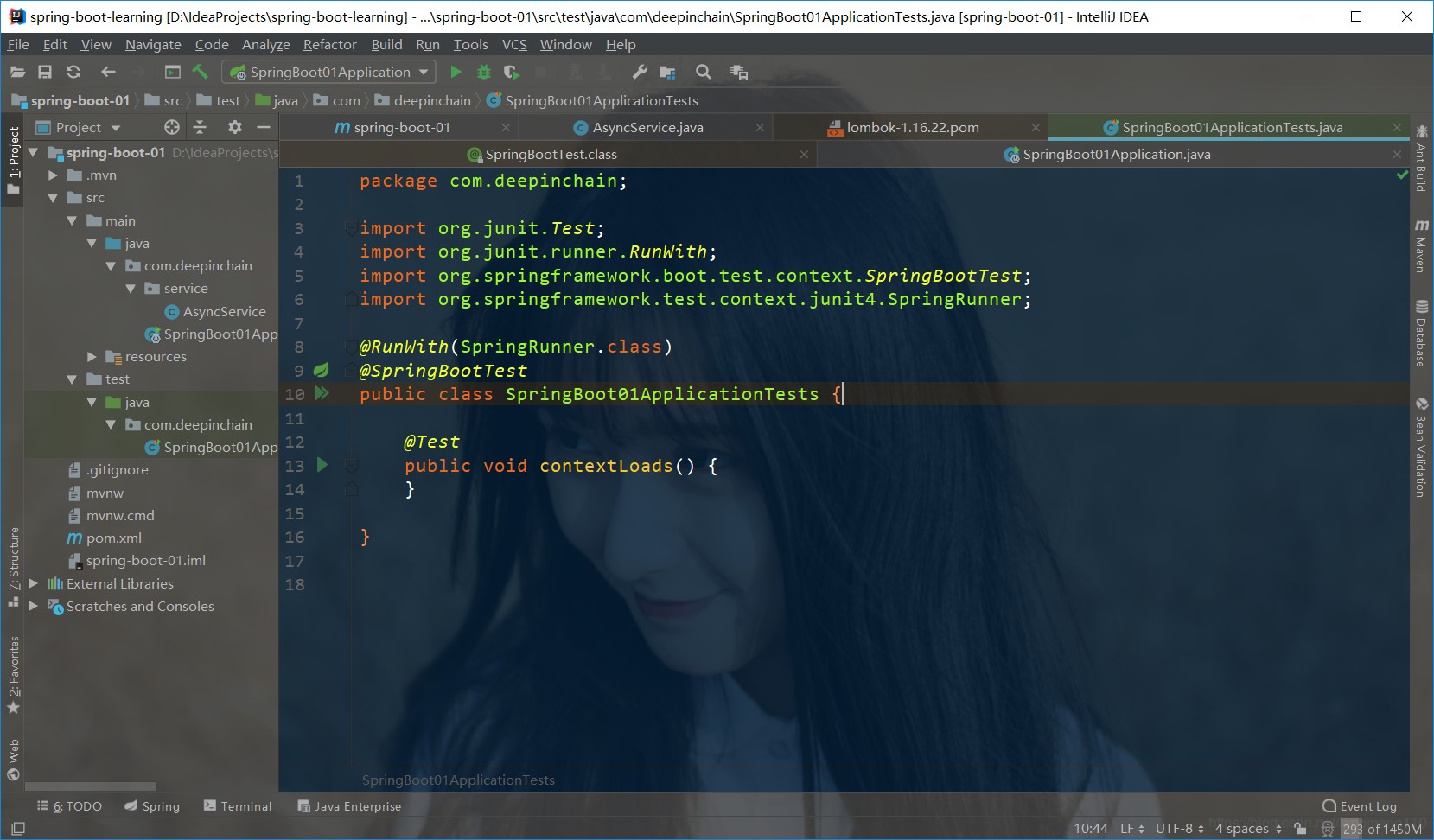The height and width of the screenshot is (840, 1434).
Task: Click the Open folder toolbar icon
Action: pos(17,73)
